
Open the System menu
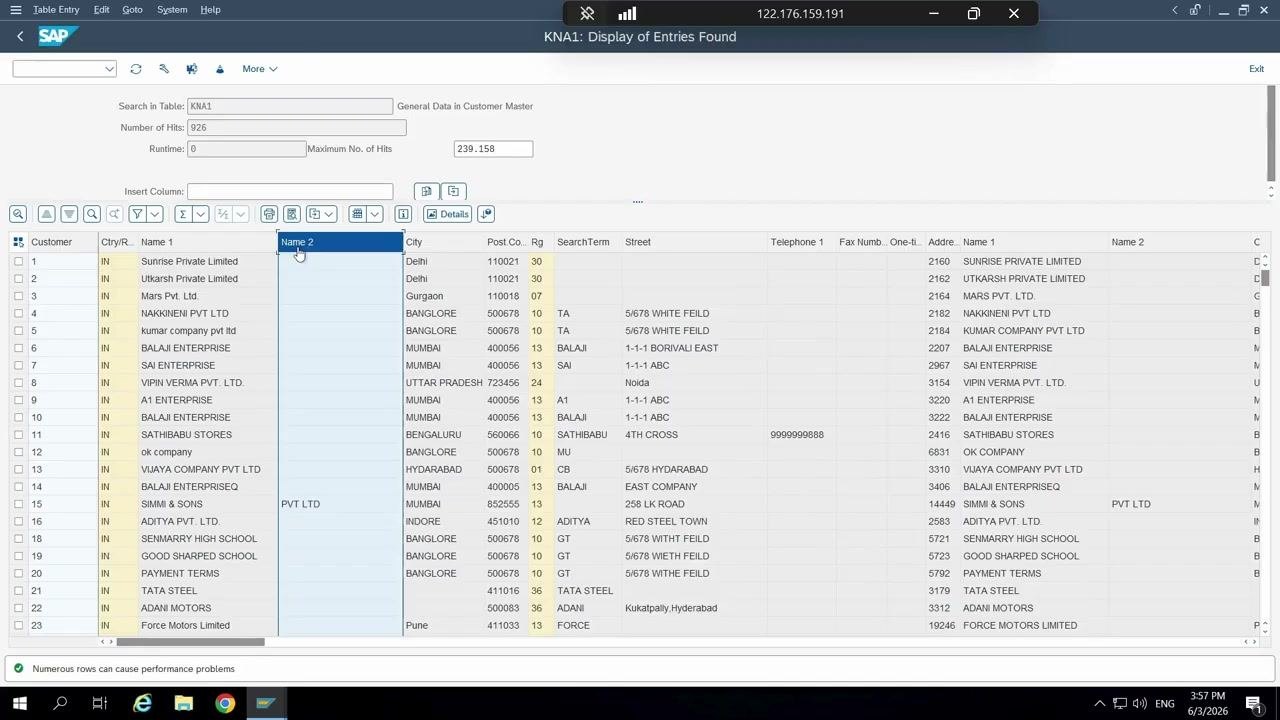(172, 10)
